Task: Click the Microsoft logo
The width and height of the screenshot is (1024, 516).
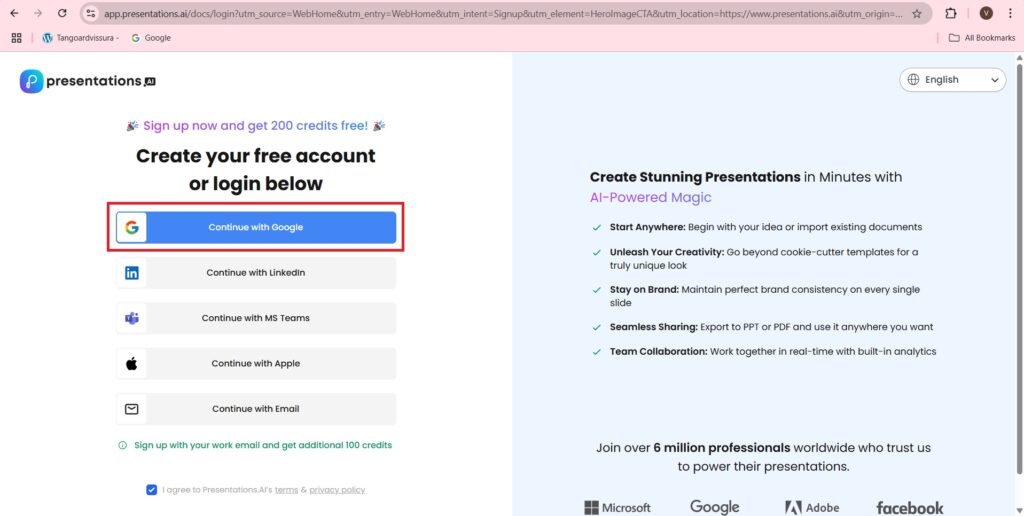Action: [x=617, y=508]
